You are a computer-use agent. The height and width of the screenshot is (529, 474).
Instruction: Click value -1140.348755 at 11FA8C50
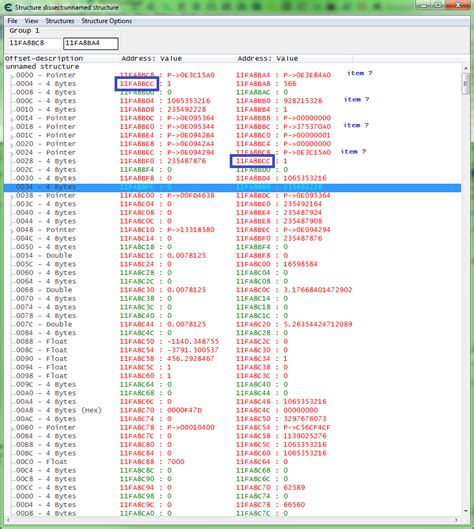click(x=193, y=341)
